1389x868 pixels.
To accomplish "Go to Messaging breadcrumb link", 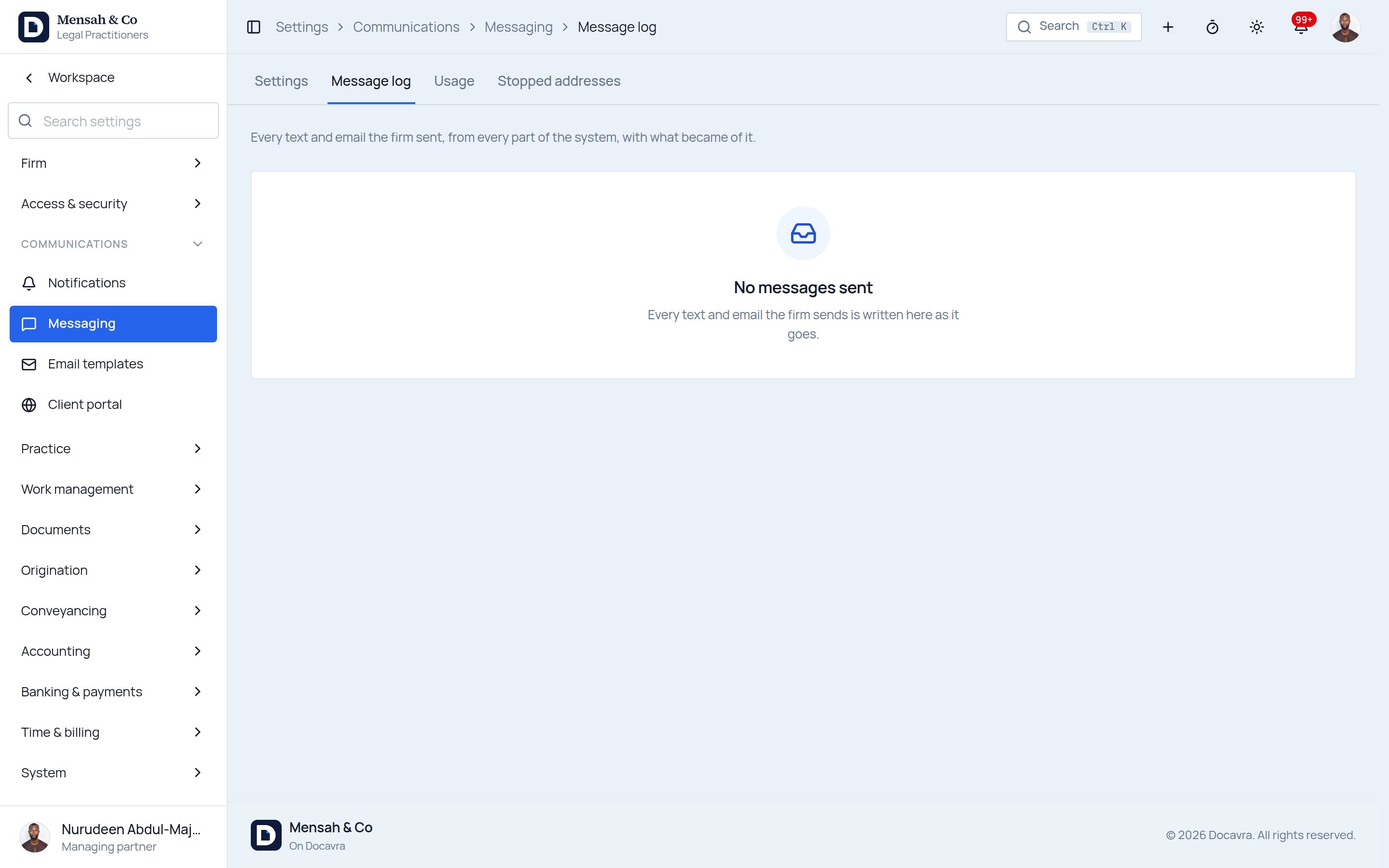I will click(x=518, y=27).
